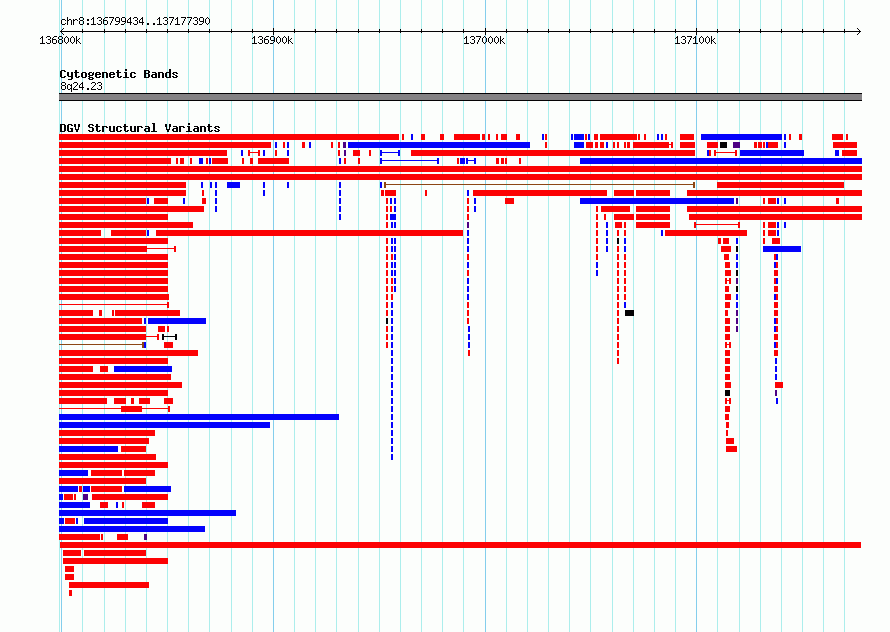Select the last tiny red variant at track bottom

point(70,593)
